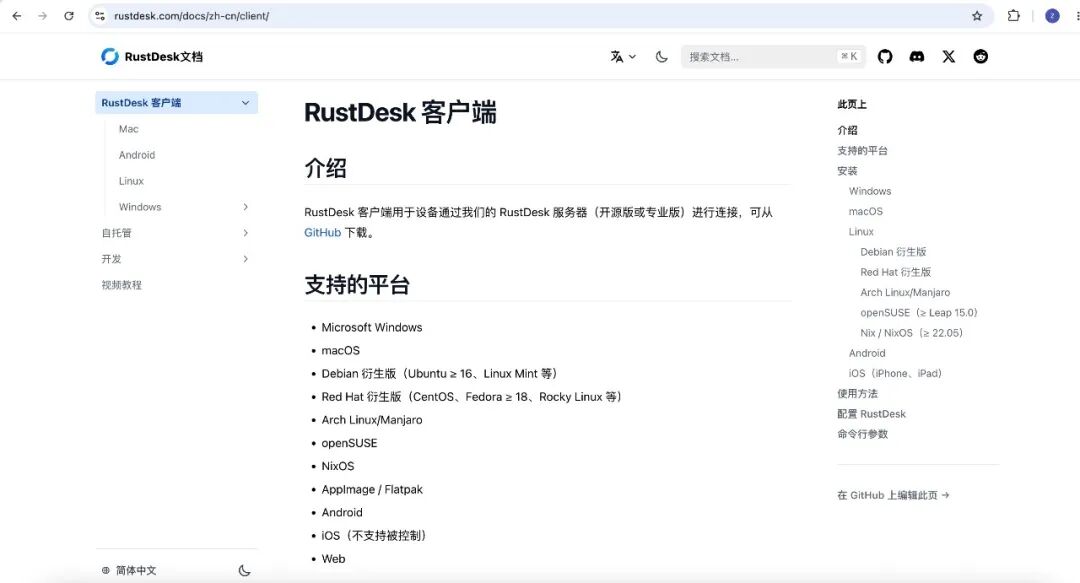Jump to 使用方法 in page outline
Viewport: 1080px width, 583px height.
(858, 393)
